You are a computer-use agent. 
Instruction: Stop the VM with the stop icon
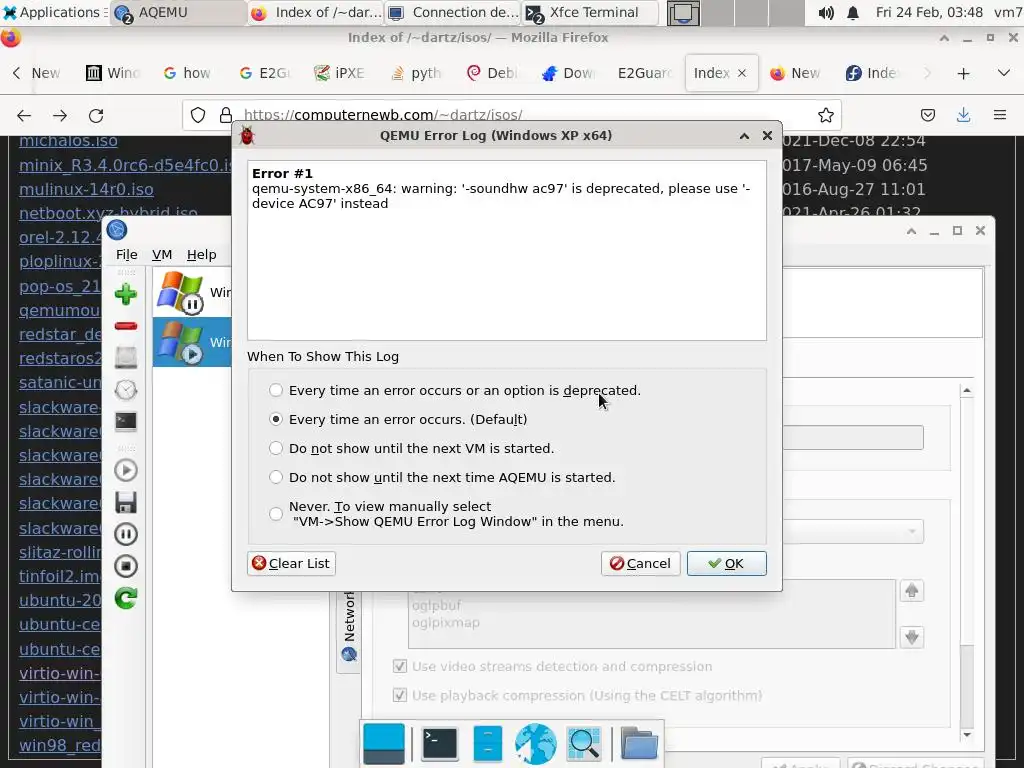[125, 566]
